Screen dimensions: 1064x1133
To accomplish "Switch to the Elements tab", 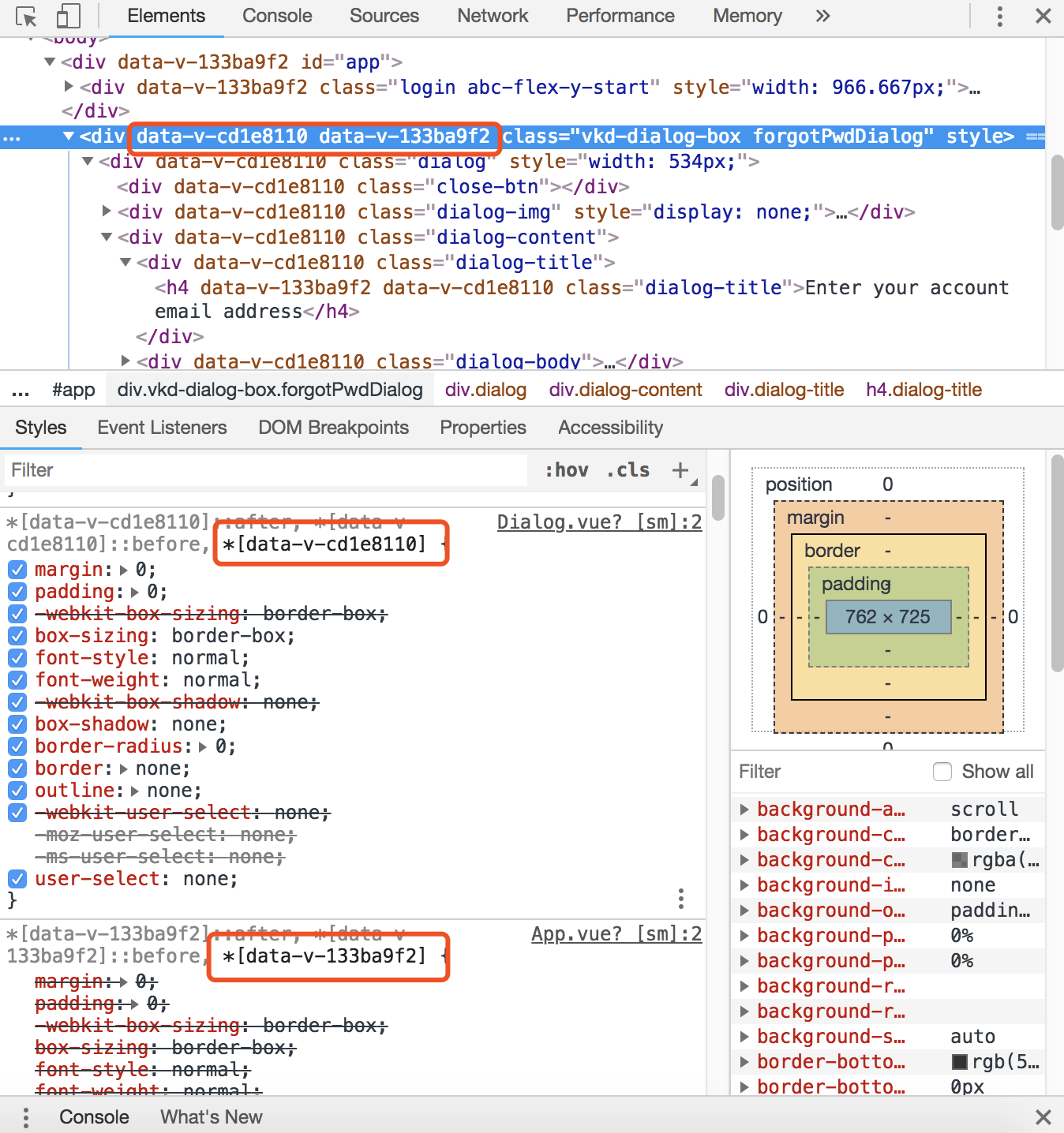I will click(166, 16).
